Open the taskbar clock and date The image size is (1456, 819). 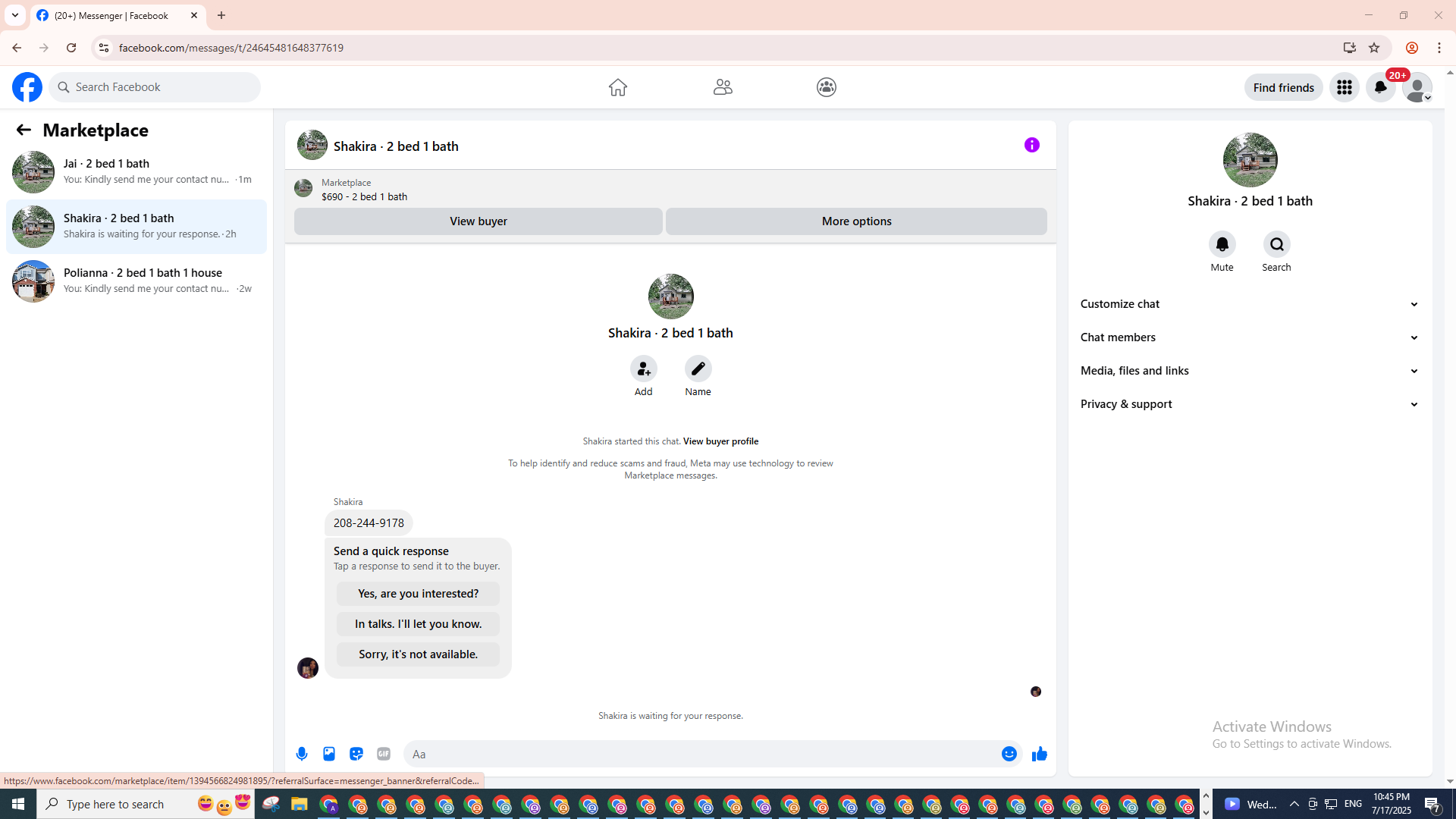point(1391,804)
